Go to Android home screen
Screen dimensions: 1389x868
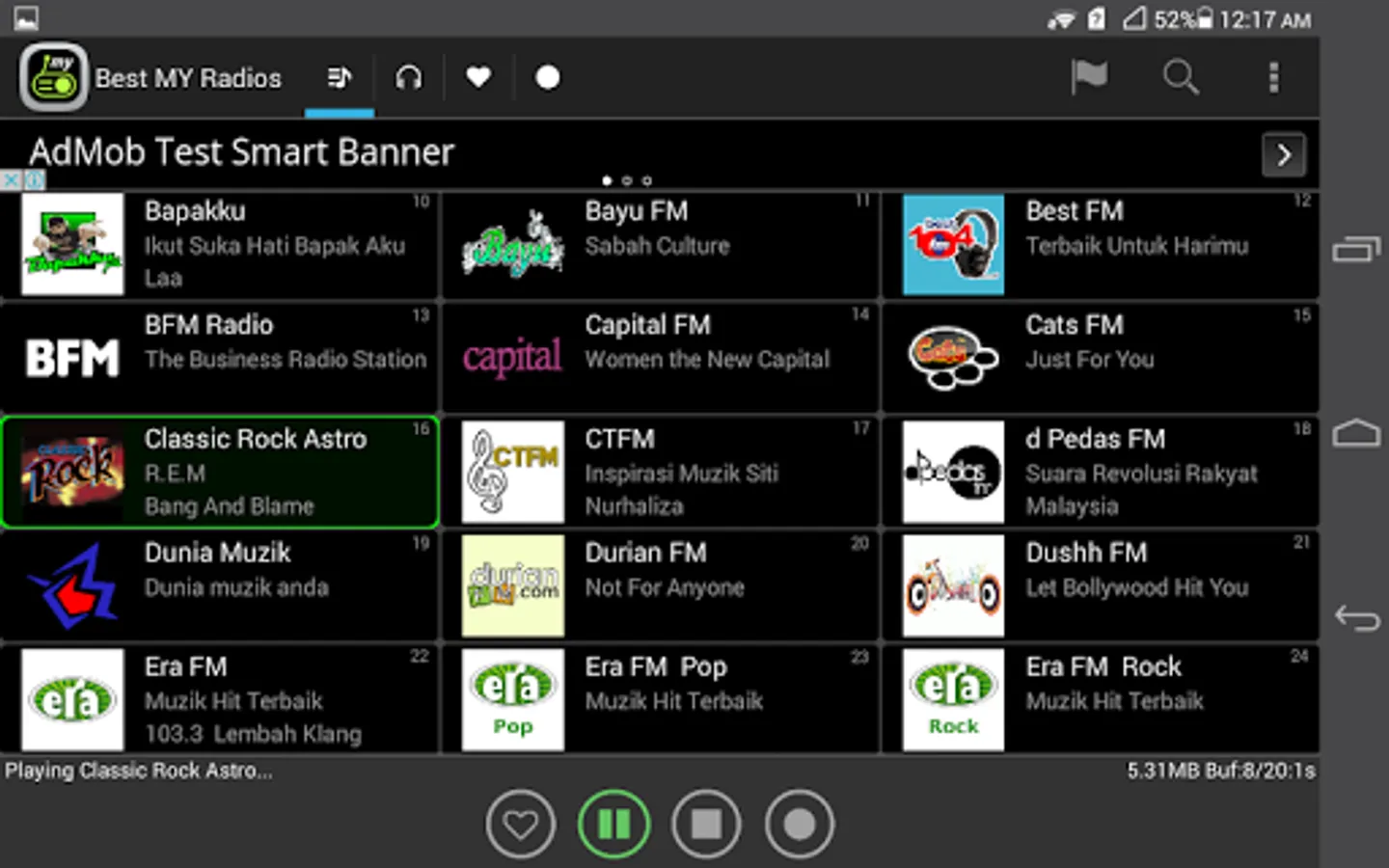point(1356,433)
